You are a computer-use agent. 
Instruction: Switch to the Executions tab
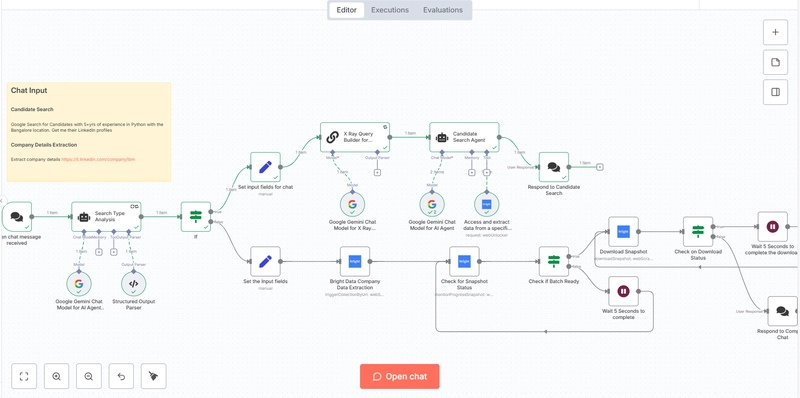coord(390,10)
